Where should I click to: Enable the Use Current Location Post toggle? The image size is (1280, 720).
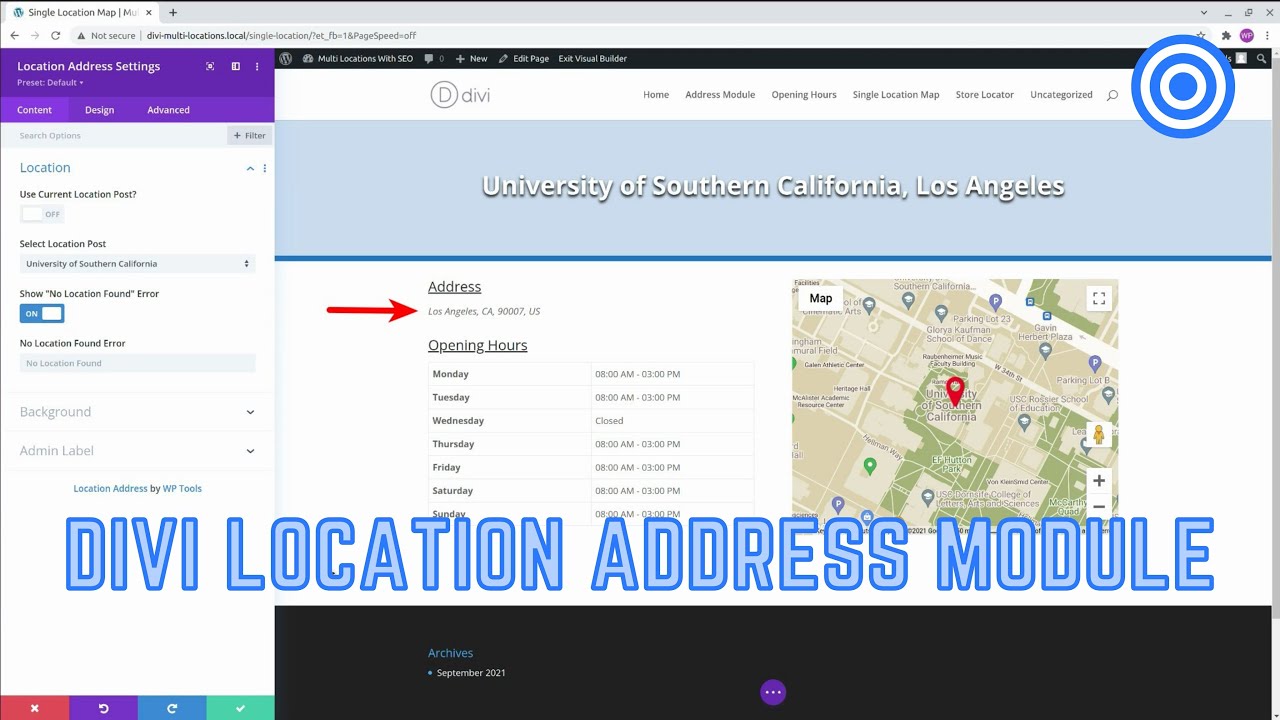(42, 214)
